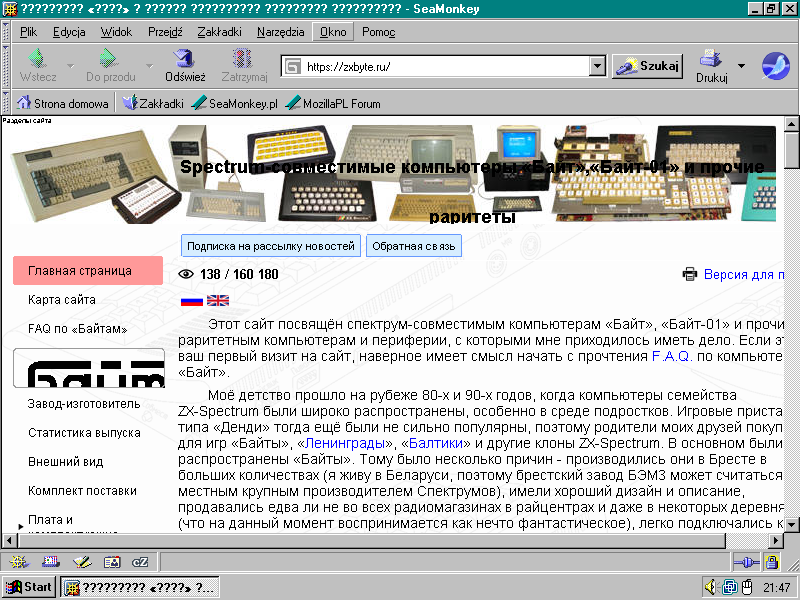The width and height of the screenshot is (800, 600).
Task: Click the volume speaker tray icon
Action: pyautogui.click(x=711, y=587)
